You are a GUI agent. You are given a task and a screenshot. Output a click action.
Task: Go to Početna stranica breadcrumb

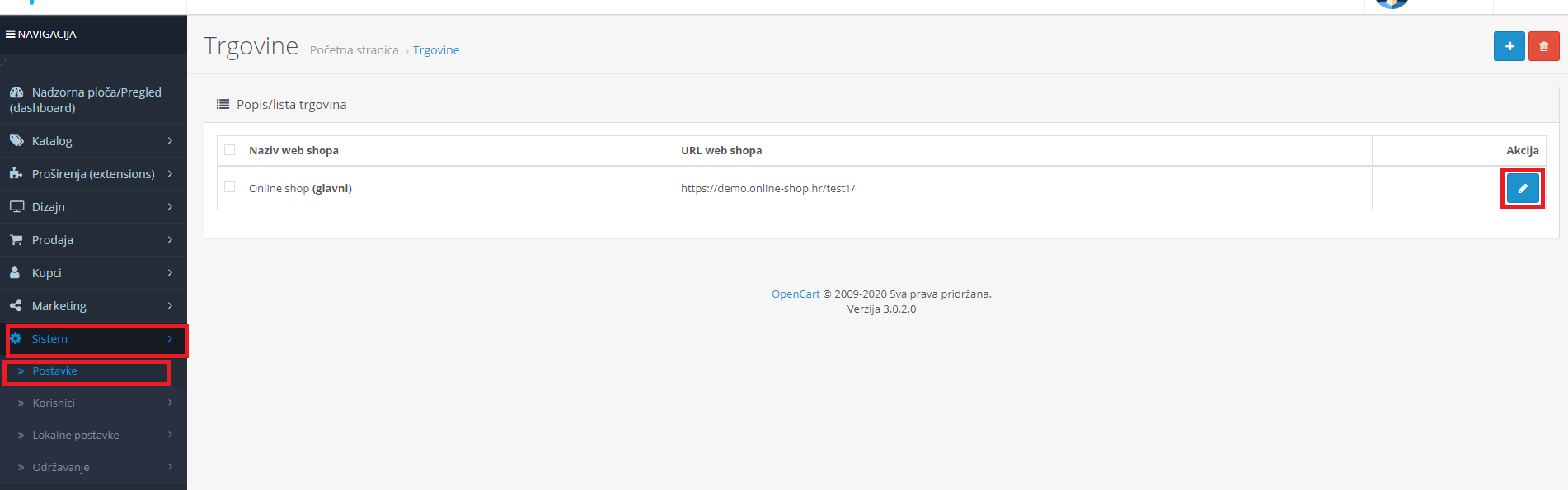coord(354,50)
